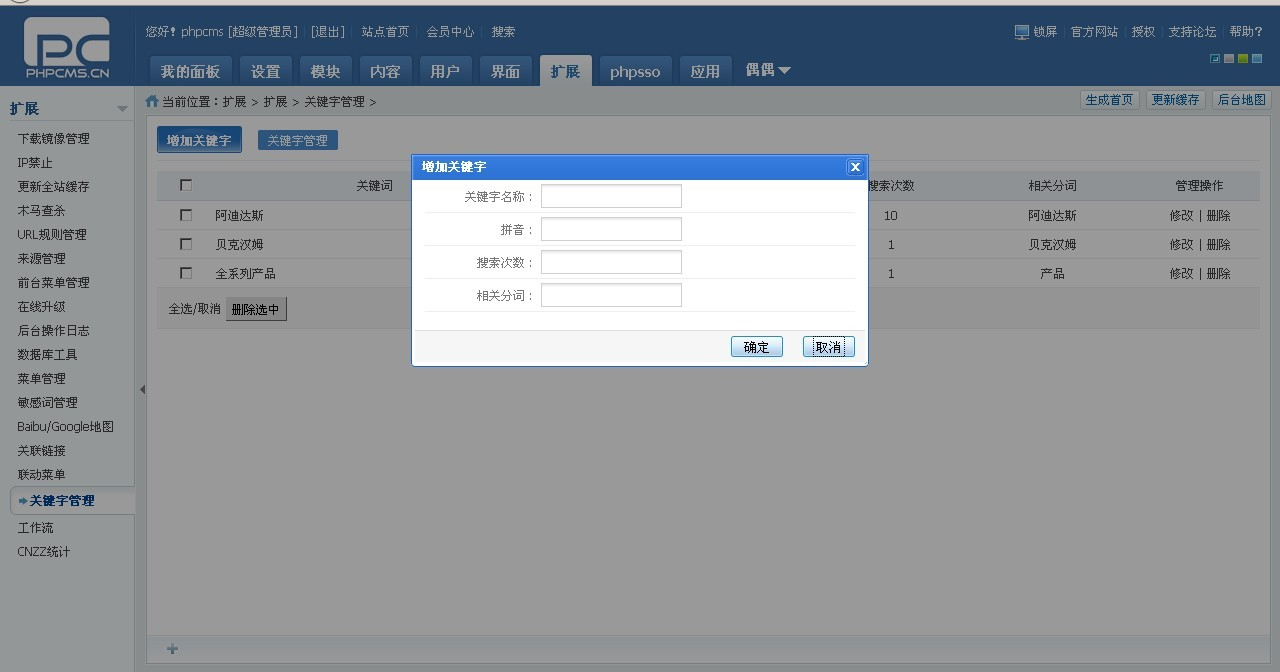Collapse sidebar using the left arrow handle
This screenshot has width=1280, height=672.
[142, 389]
